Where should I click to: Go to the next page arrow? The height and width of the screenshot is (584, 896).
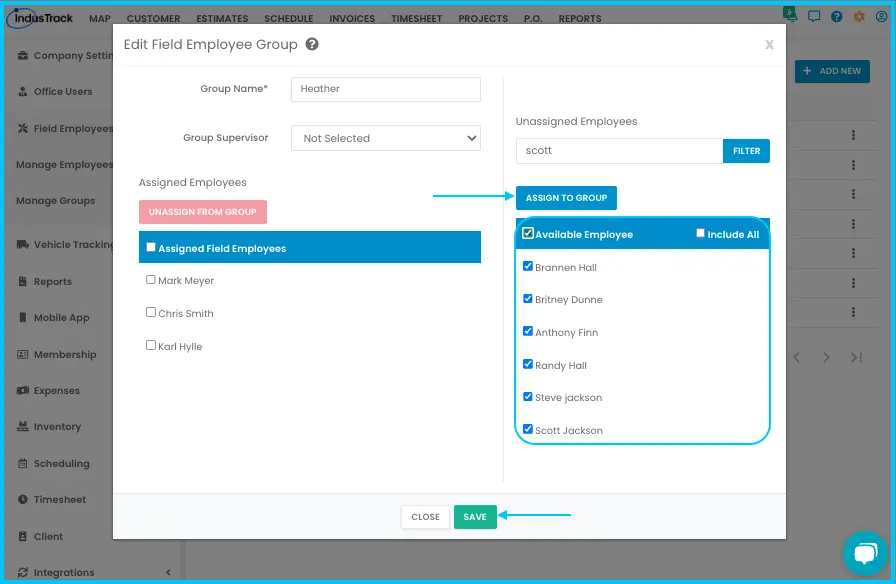click(x=826, y=358)
